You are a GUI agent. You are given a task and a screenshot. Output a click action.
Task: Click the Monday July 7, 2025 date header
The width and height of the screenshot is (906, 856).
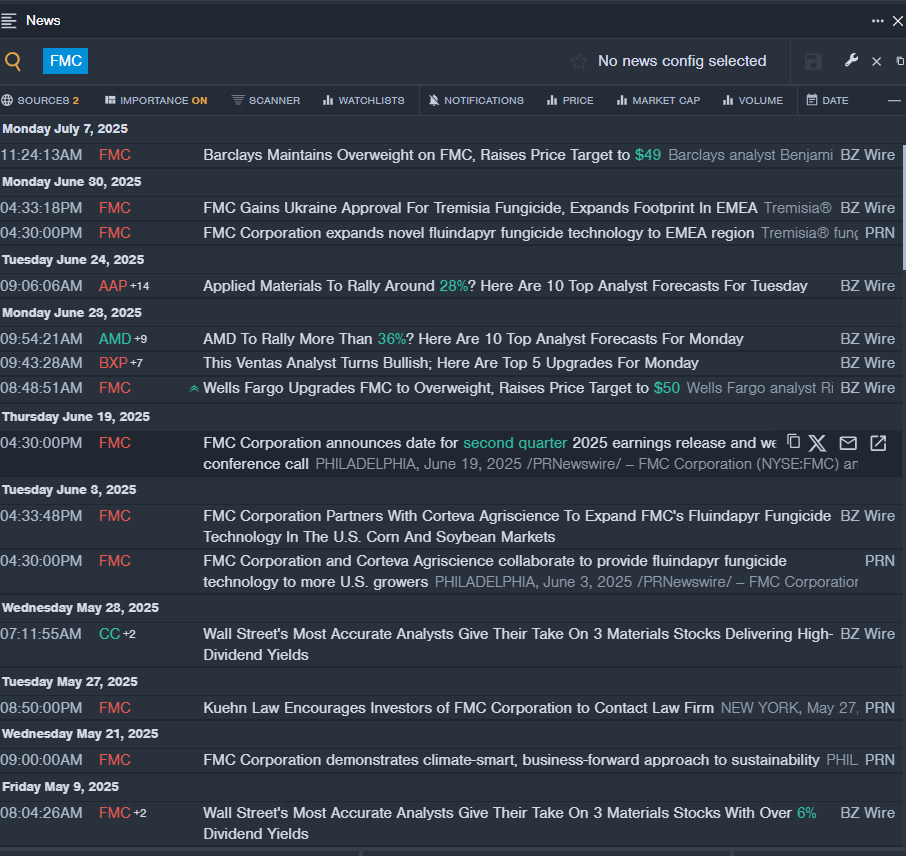tap(65, 129)
